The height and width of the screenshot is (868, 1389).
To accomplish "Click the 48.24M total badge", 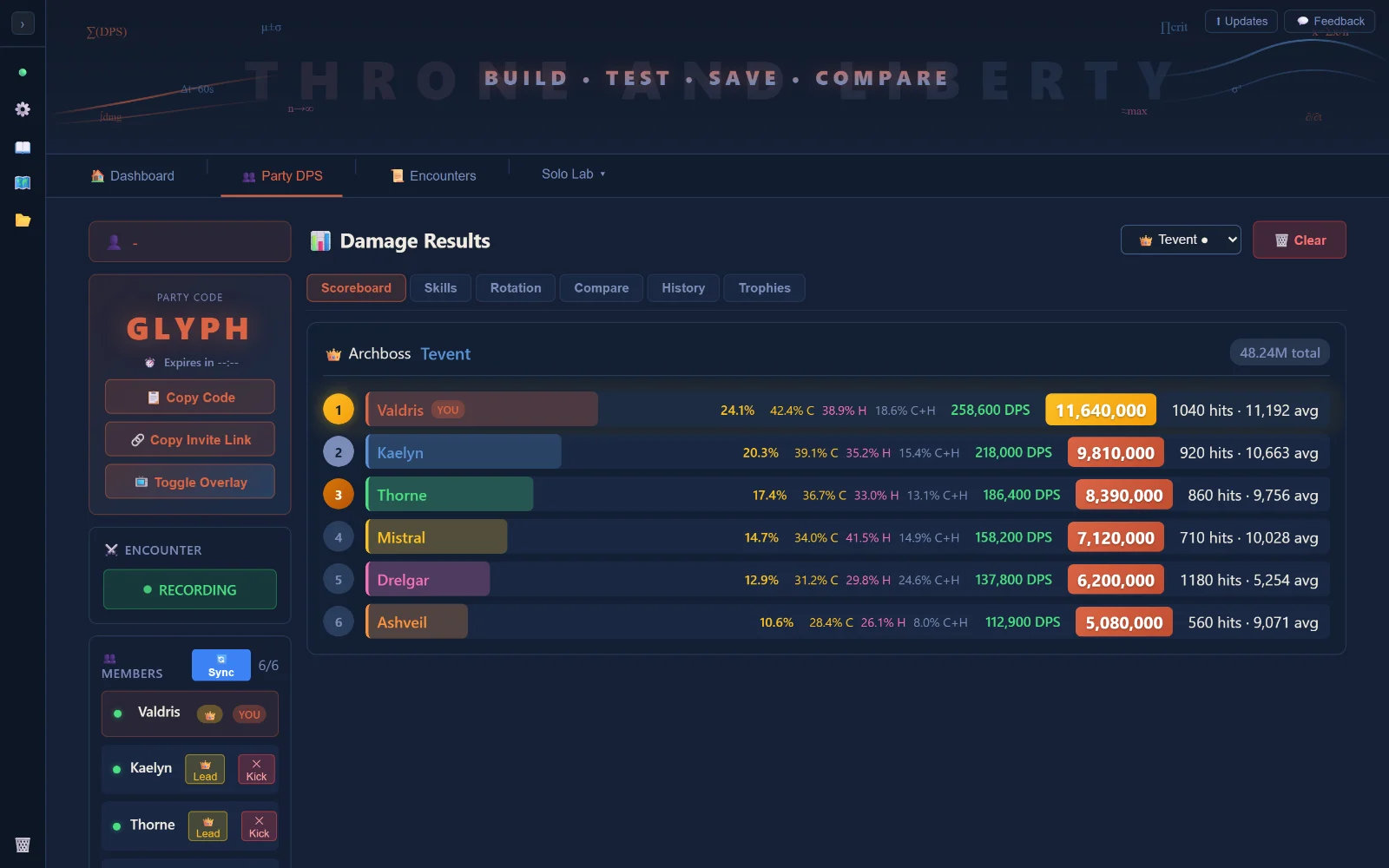I will [1280, 352].
